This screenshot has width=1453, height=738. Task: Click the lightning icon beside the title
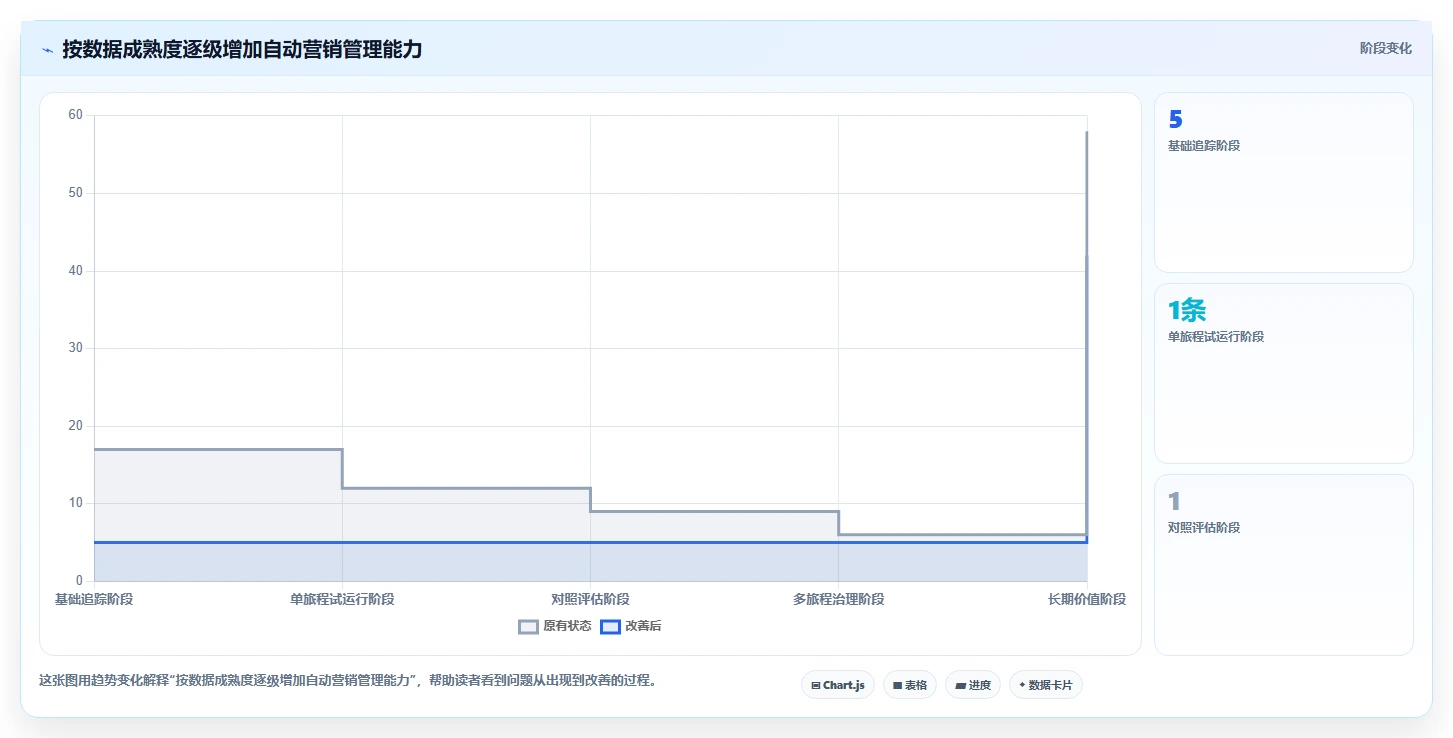point(48,50)
